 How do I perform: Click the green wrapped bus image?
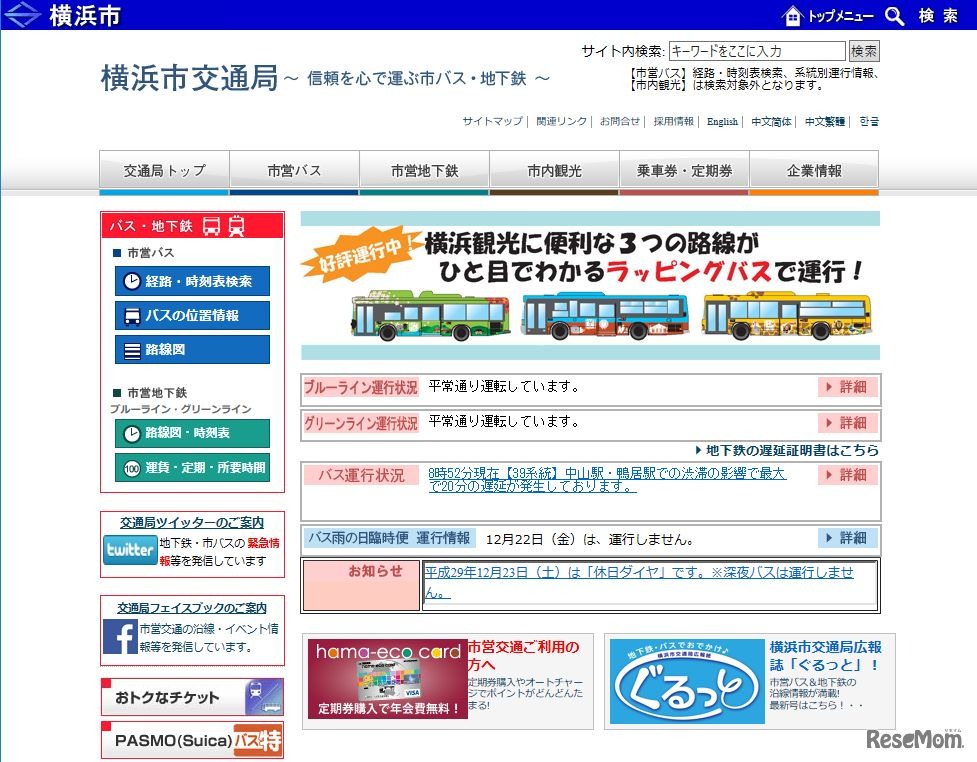click(x=431, y=316)
